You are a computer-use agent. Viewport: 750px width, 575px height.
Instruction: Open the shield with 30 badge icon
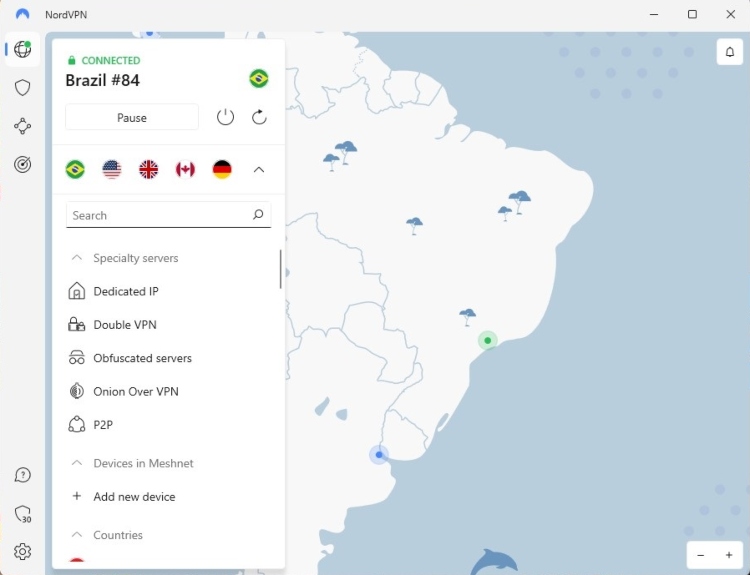[22, 515]
